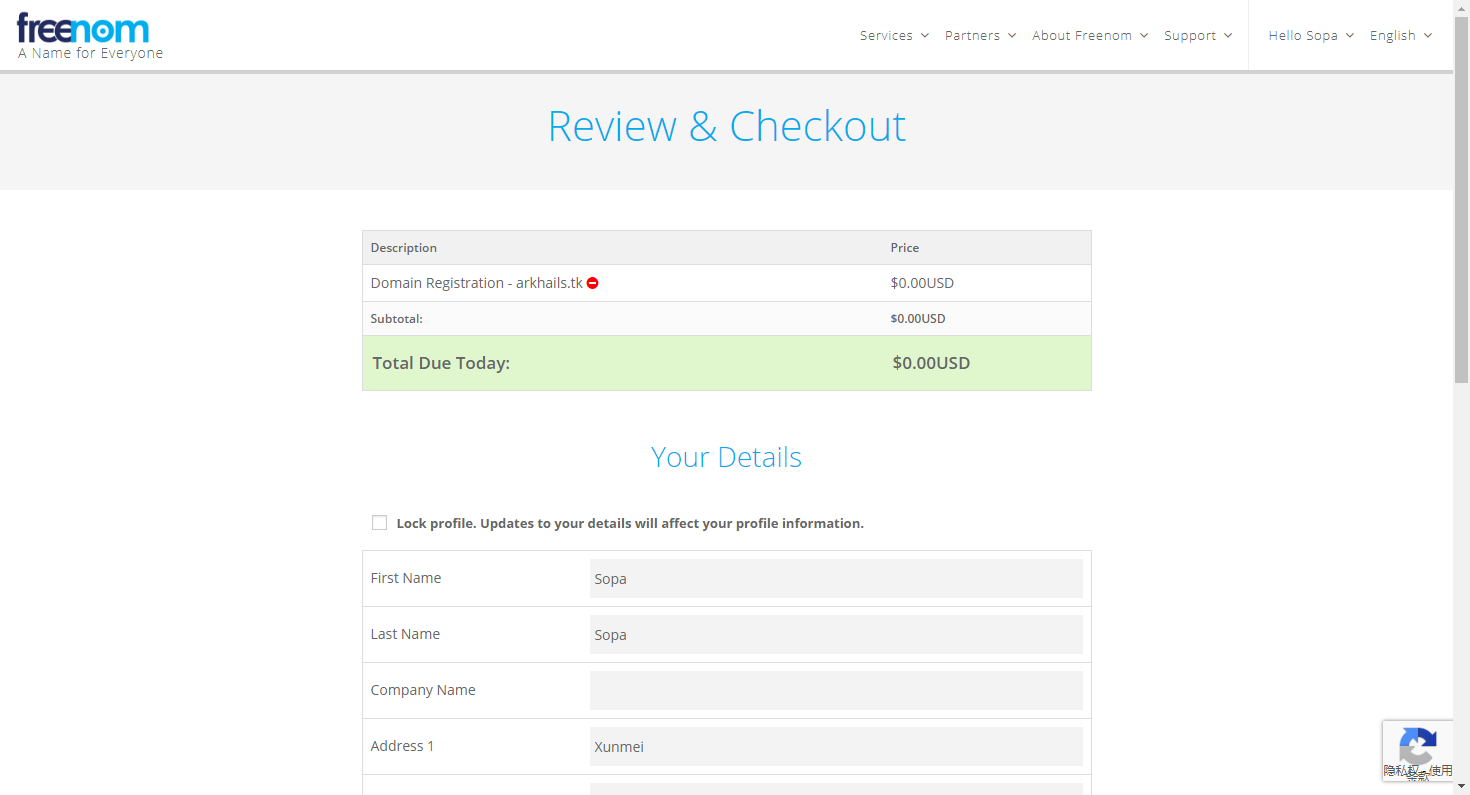
Task: Click the A Name for Everyone tagline
Action: [90, 53]
